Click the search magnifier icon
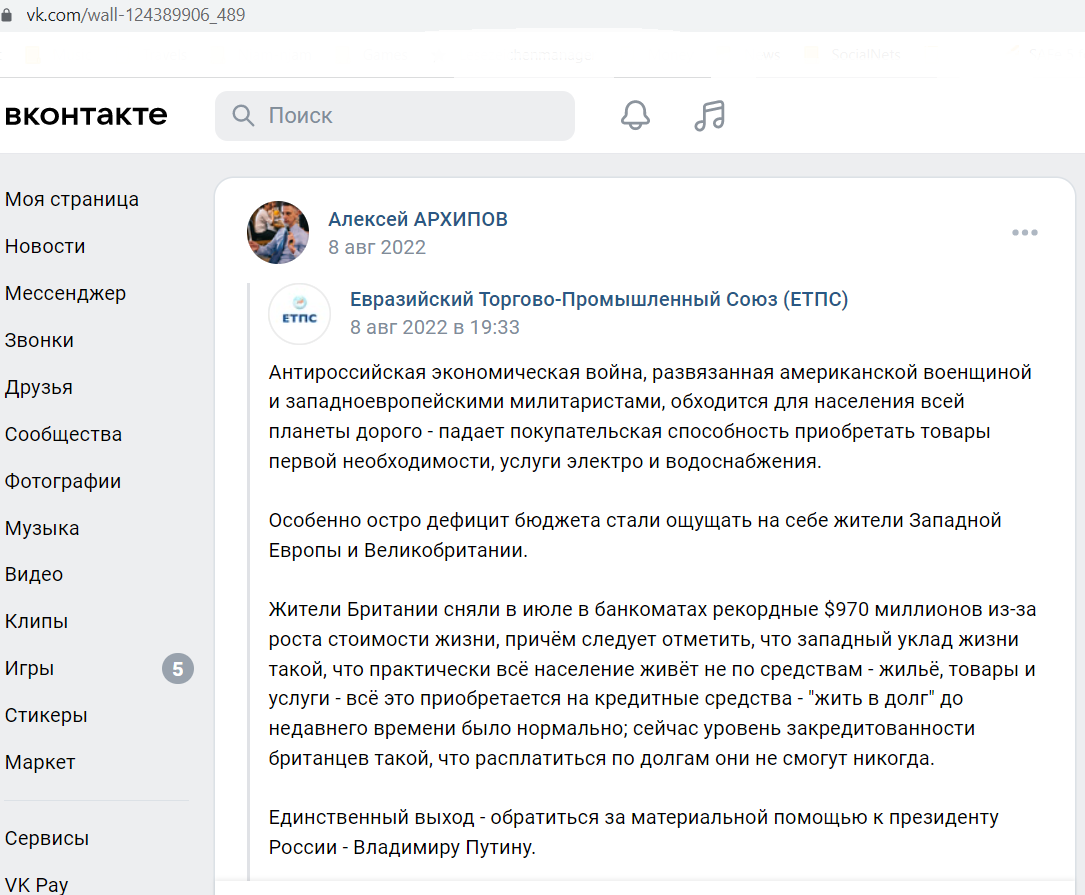1085x895 pixels. click(242, 115)
